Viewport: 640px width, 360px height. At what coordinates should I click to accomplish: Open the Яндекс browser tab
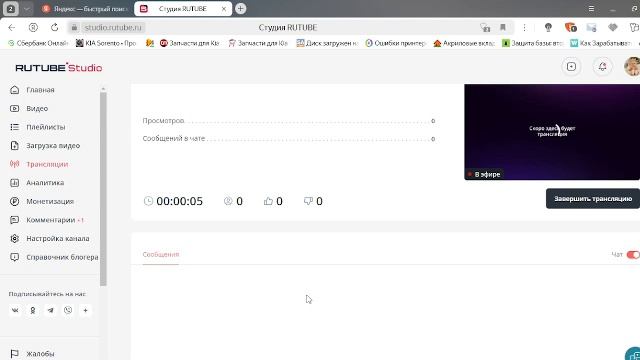tap(85, 9)
